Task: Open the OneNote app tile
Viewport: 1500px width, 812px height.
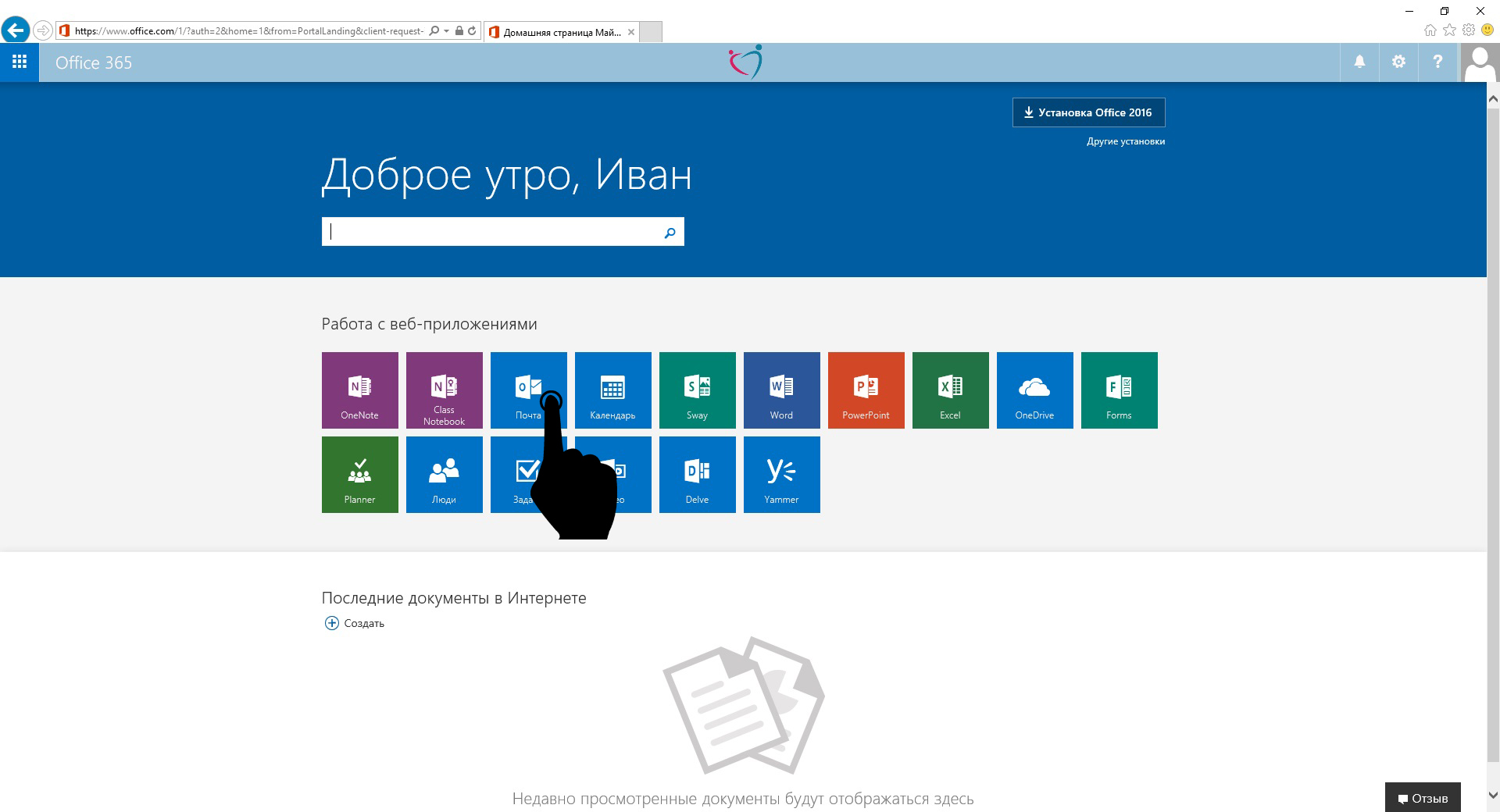Action: click(359, 390)
